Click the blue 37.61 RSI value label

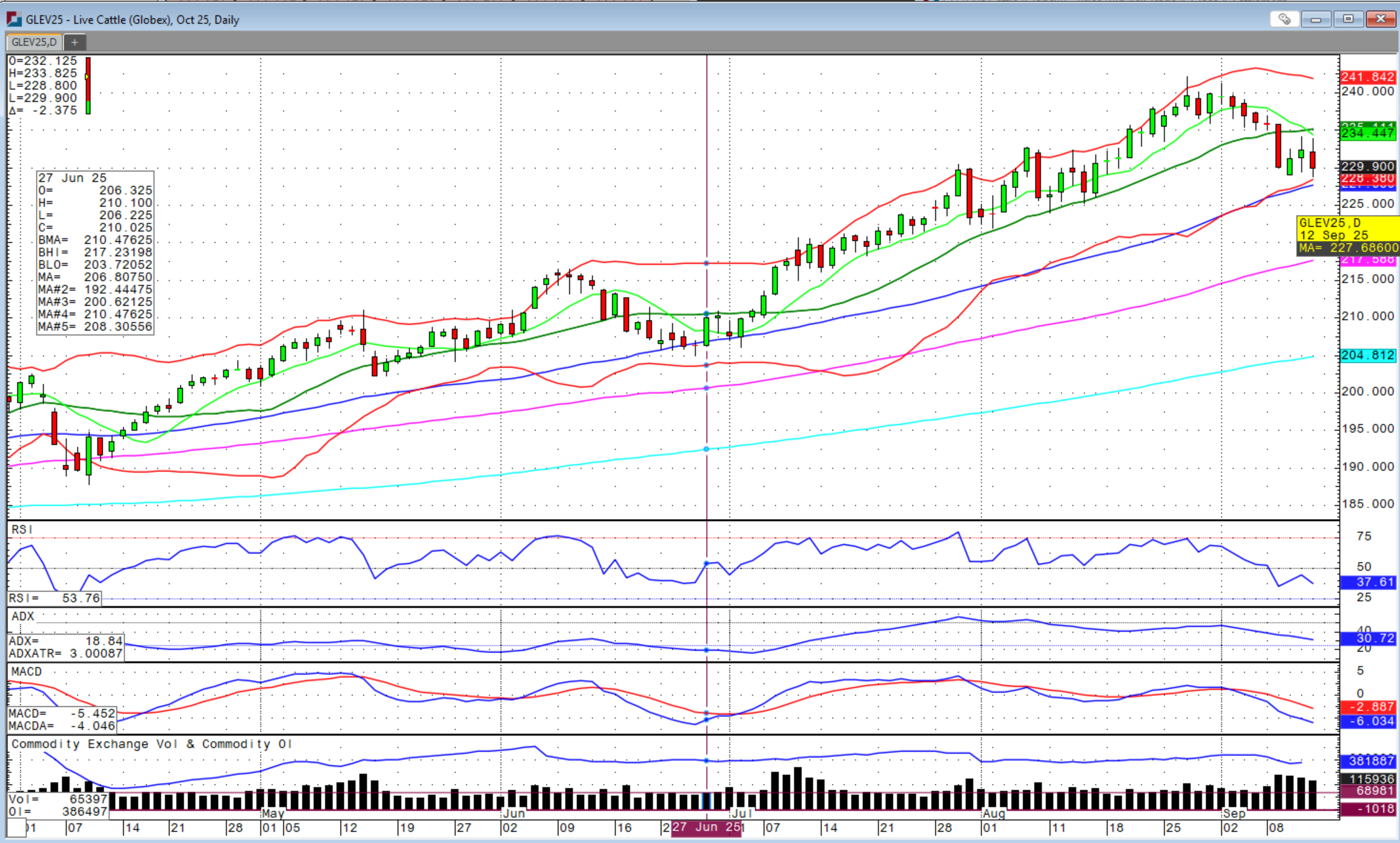click(1368, 582)
